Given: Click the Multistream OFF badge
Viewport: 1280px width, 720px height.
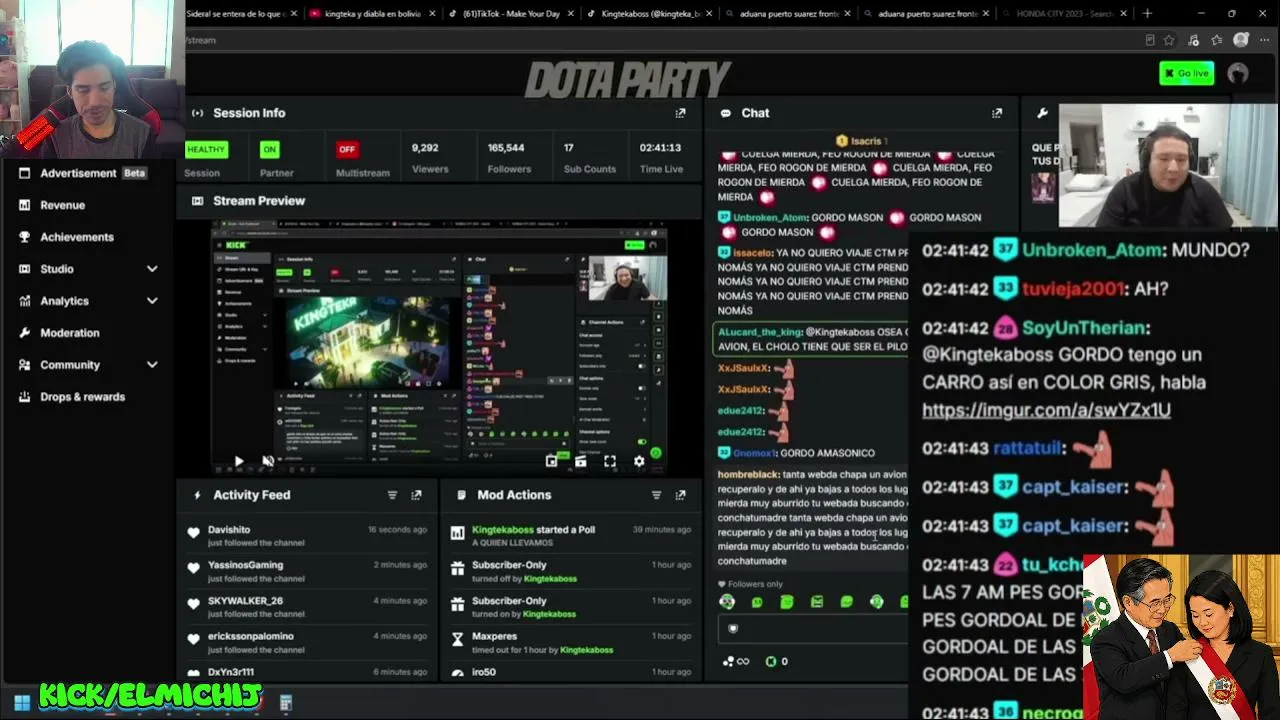Looking at the screenshot, I should point(347,149).
